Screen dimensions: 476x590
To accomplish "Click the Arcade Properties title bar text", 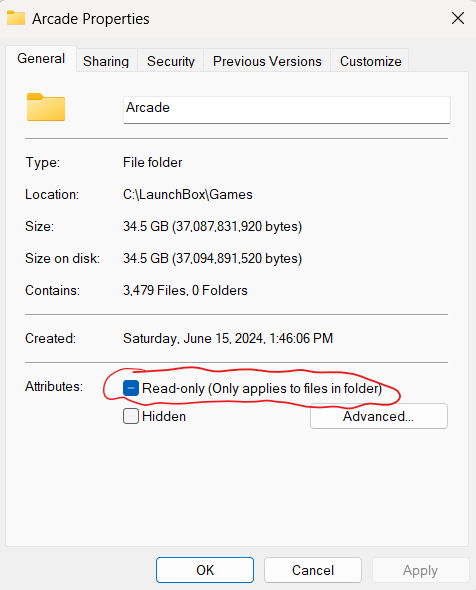I will coord(91,19).
